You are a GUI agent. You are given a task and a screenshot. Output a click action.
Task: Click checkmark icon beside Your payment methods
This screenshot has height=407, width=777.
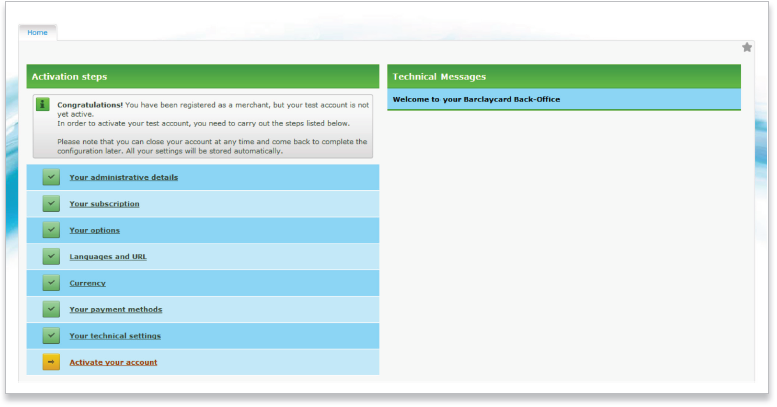[x=51, y=309]
